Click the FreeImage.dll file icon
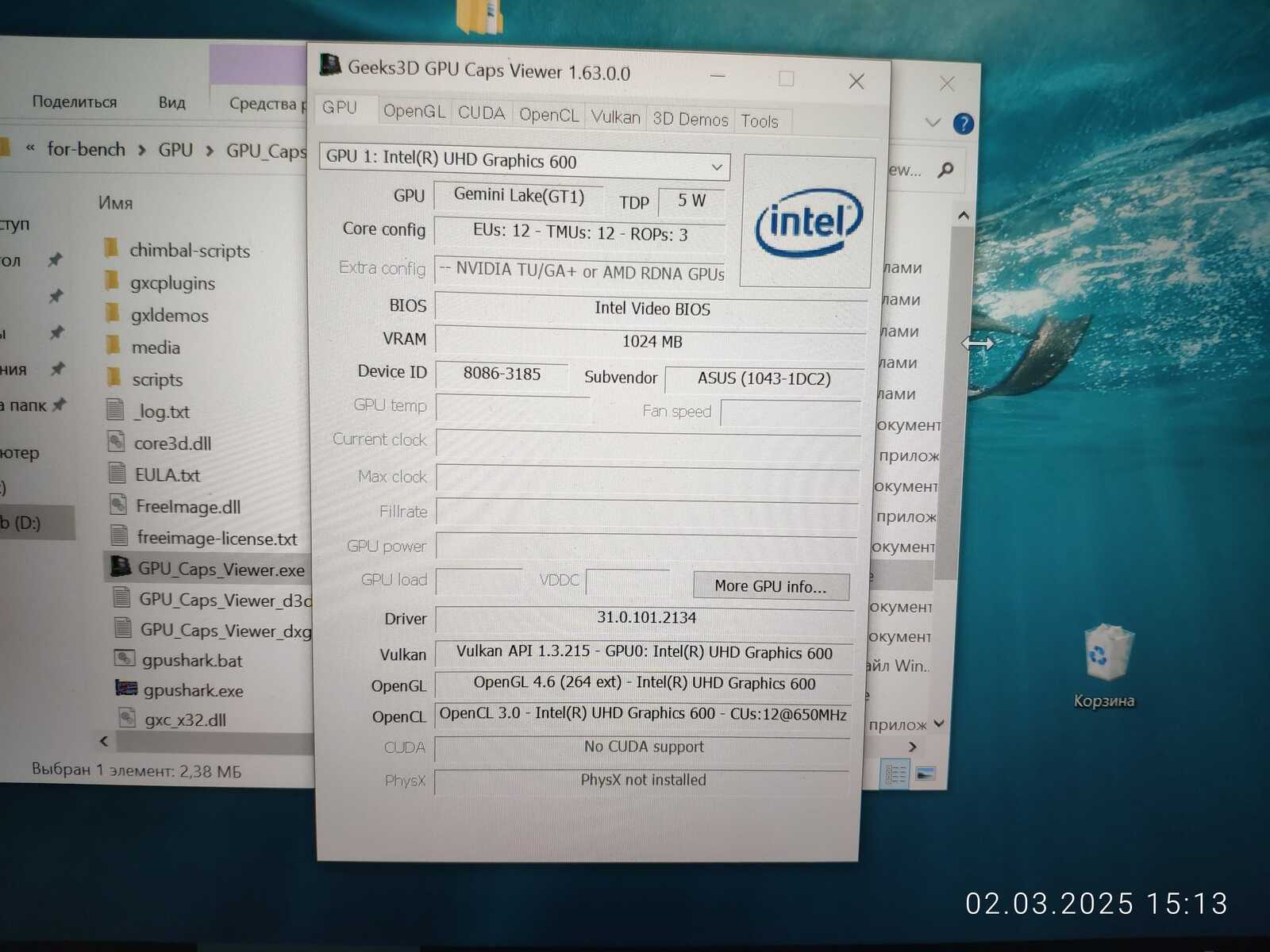1270x952 pixels. pos(118,505)
